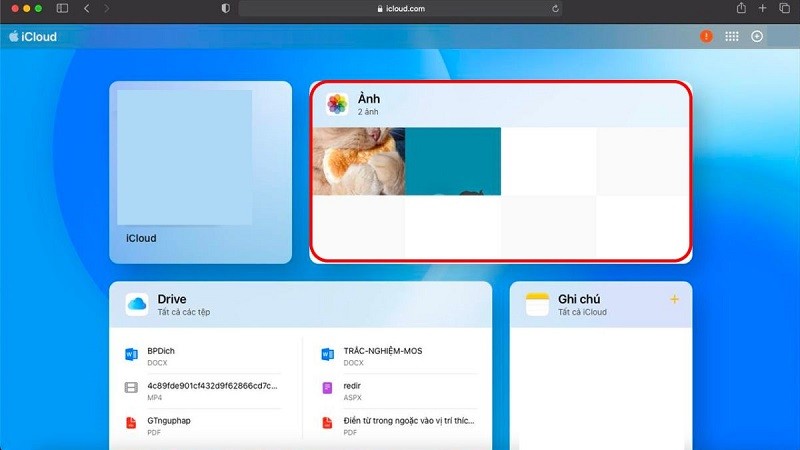The image size is (800, 450).
Task: Click the iCloud logo in header
Action: tap(33, 37)
